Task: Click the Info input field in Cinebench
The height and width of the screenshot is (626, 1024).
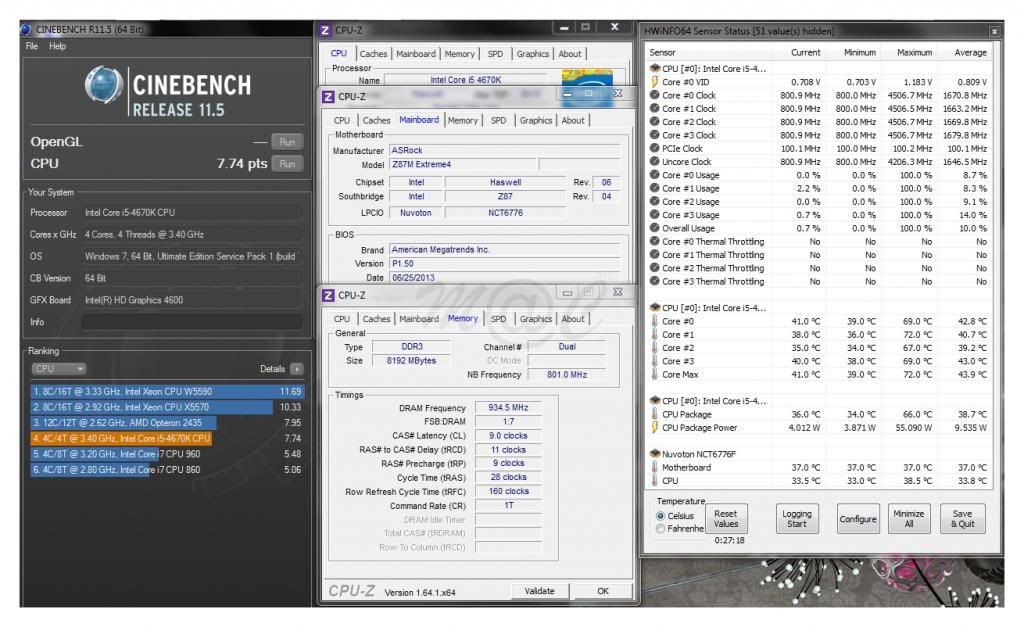Action: point(191,322)
